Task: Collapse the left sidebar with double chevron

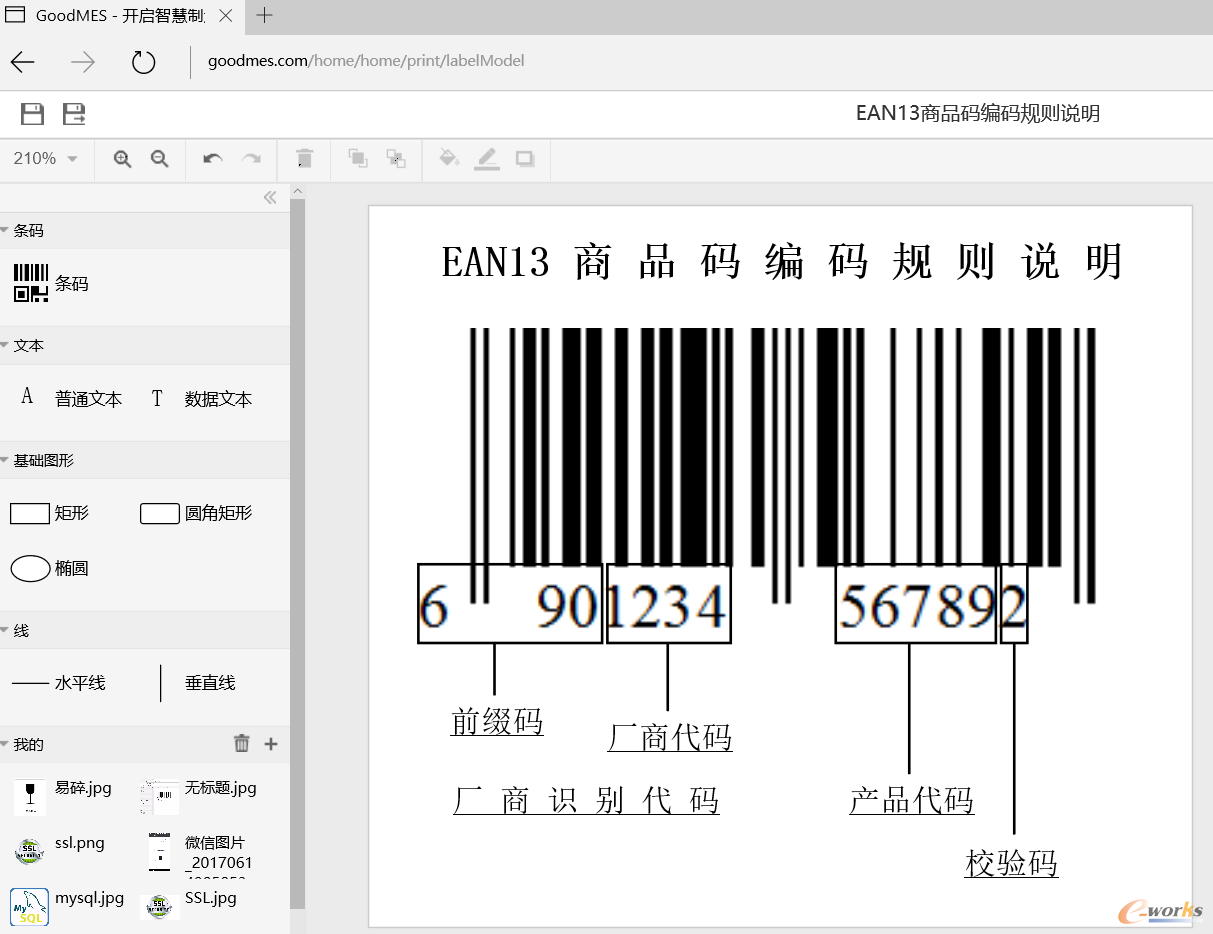Action: (270, 198)
